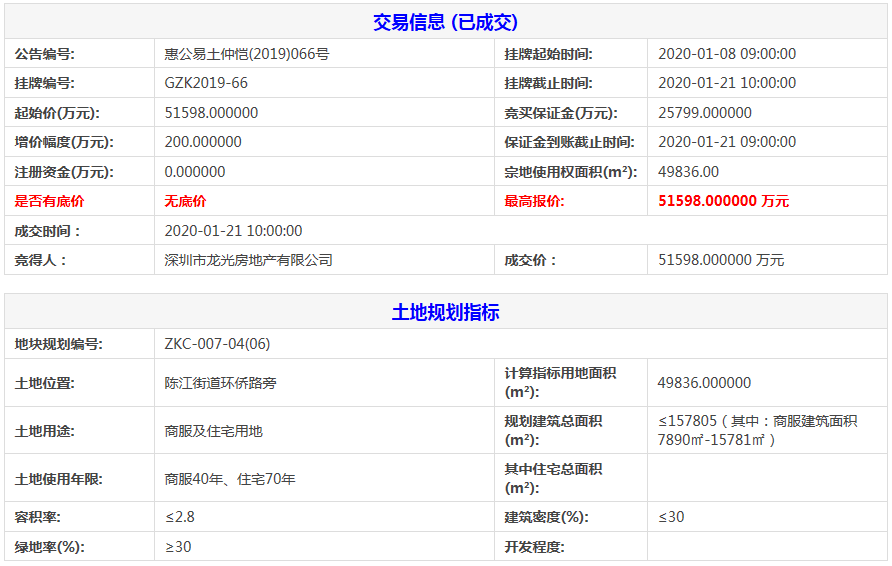Select the red highest bid 51598.000000 万元
This screenshot has width=892, height=566.
pyautogui.click(x=723, y=201)
